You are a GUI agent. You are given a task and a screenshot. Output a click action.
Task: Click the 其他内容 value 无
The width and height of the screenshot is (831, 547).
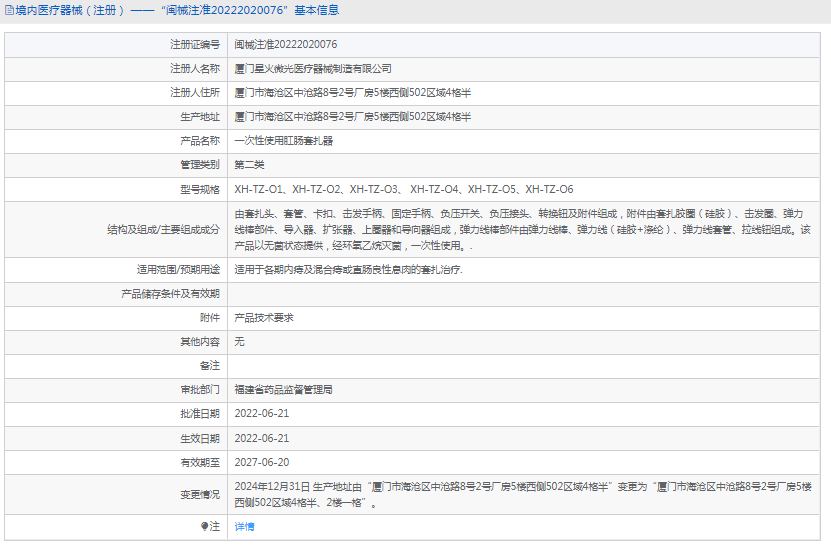[x=240, y=342]
